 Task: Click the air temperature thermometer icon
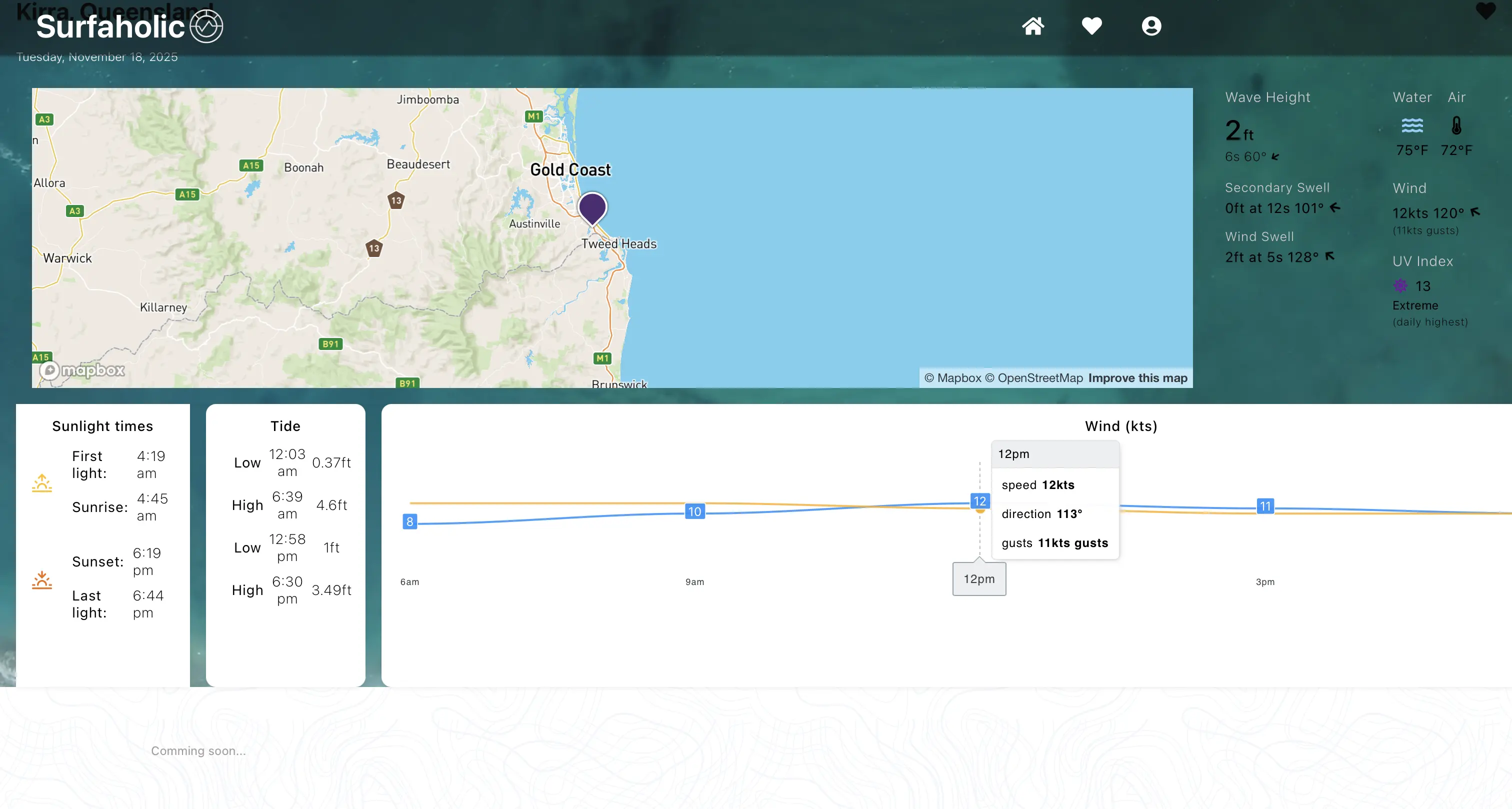[1456, 125]
